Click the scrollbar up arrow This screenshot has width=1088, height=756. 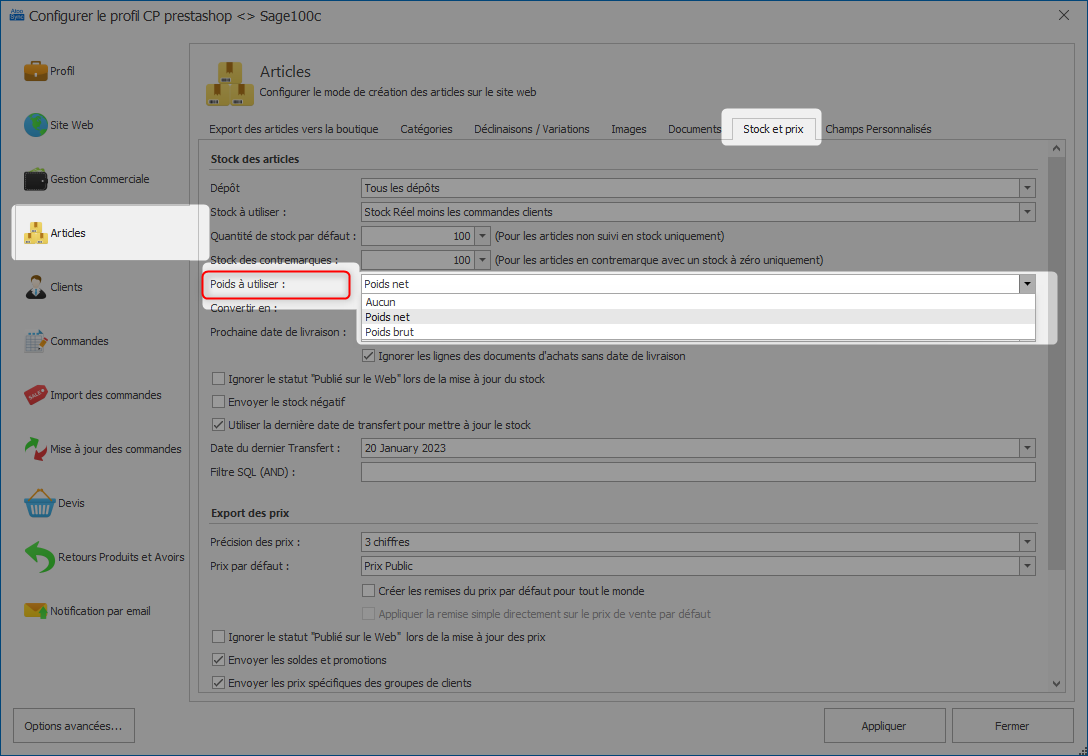pos(1056,148)
